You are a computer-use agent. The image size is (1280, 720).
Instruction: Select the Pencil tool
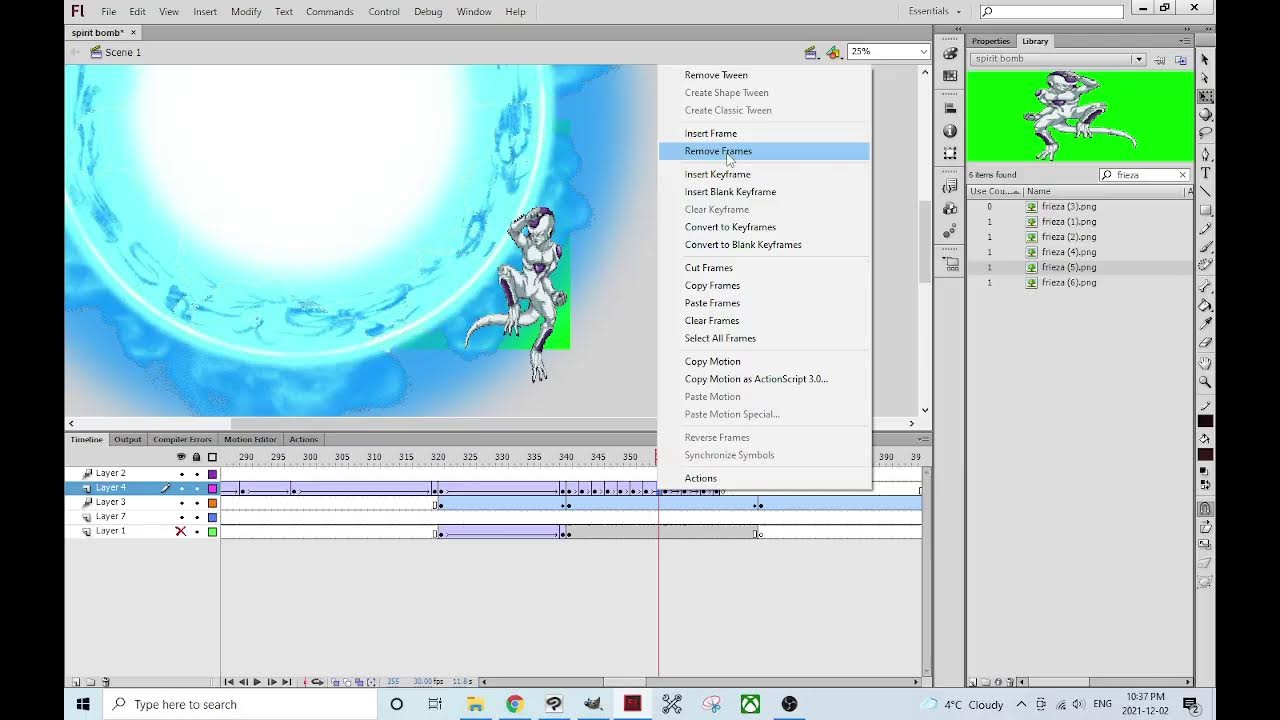click(1205, 228)
